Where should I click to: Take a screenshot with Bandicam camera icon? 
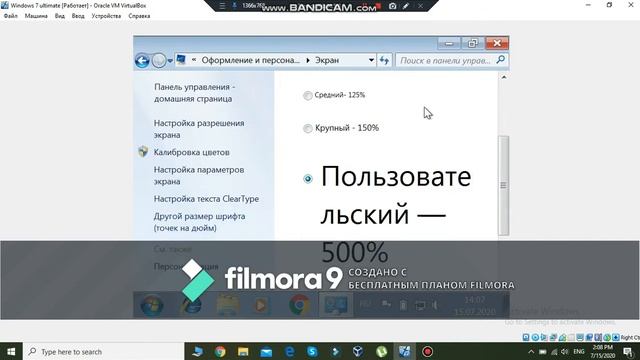pyautogui.click(x=392, y=6)
